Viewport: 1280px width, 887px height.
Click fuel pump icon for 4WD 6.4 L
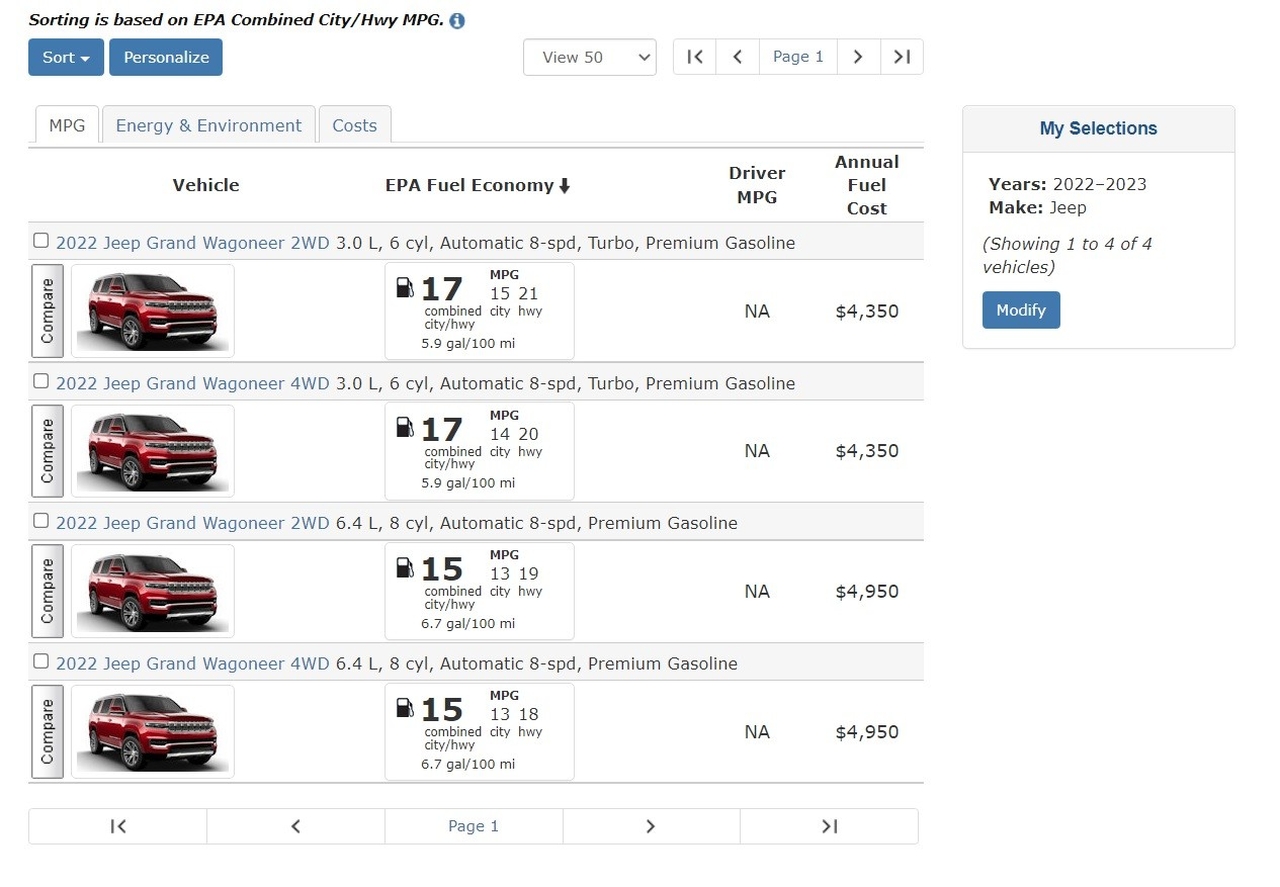pyautogui.click(x=404, y=709)
